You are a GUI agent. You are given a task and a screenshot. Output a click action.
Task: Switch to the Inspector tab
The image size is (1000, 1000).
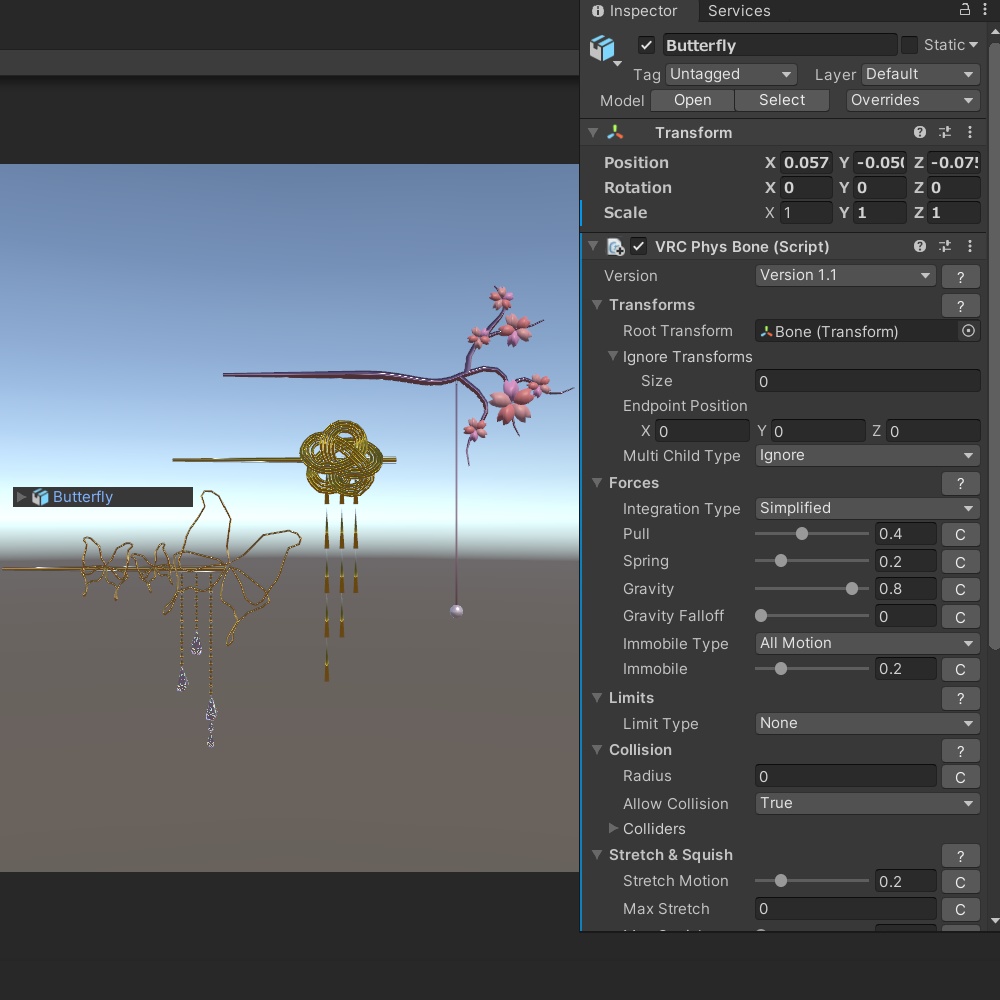point(635,11)
